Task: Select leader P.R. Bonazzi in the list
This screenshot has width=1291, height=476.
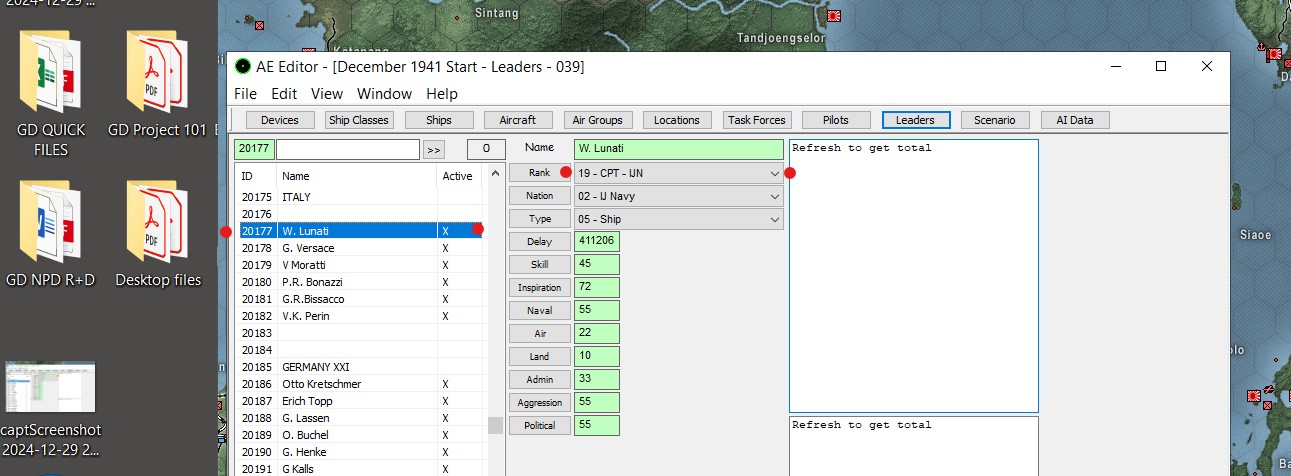Action: 359,282
